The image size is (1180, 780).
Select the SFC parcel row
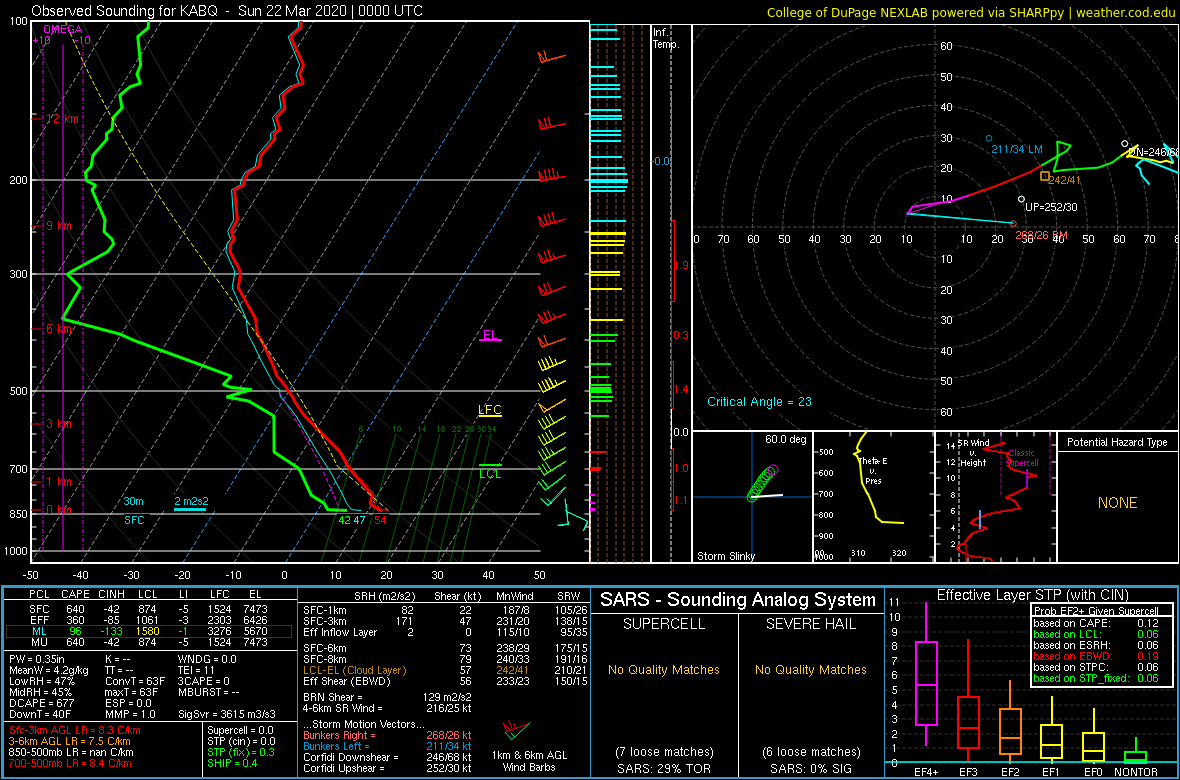(x=150, y=608)
